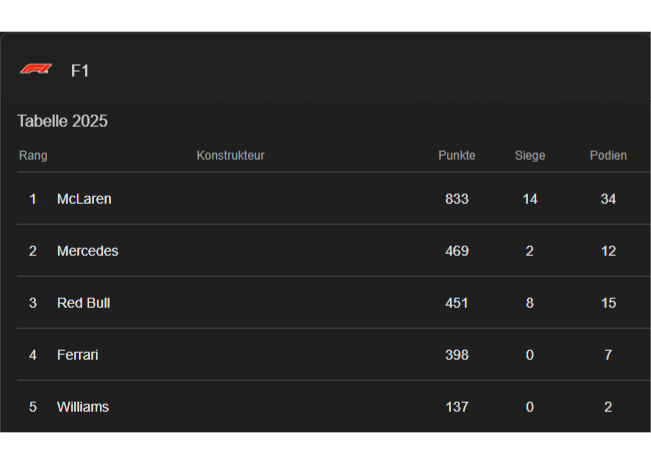Click McLaren's 833 points value
The height and width of the screenshot is (464, 651).
[457, 199]
